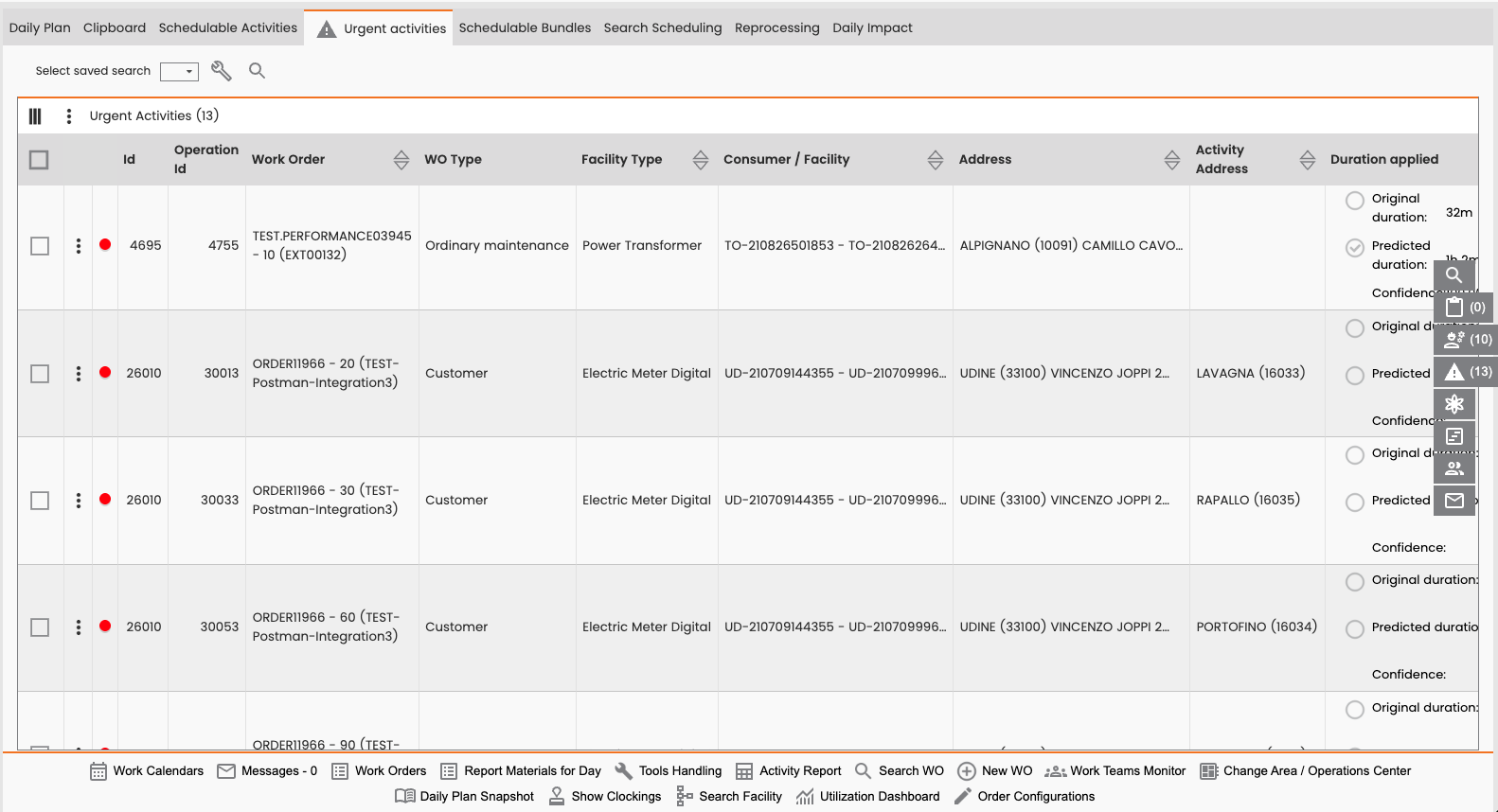Image resolution: width=1498 pixels, height=812 pixels.
Task: Switch to Daily Plan tab
Action: (40, 27)
